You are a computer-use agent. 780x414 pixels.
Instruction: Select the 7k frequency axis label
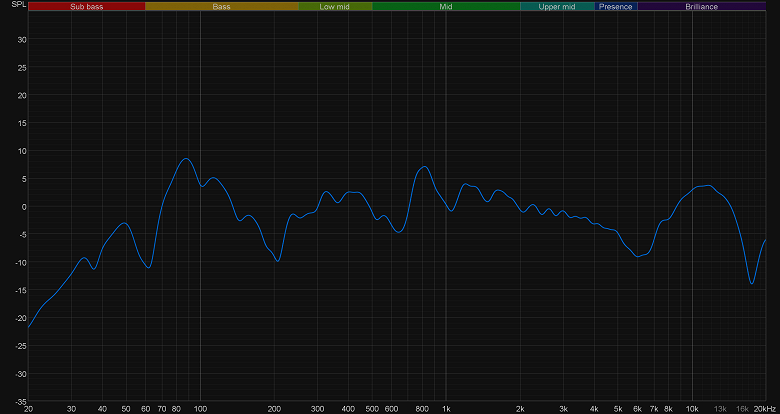[x=654, y=409]
